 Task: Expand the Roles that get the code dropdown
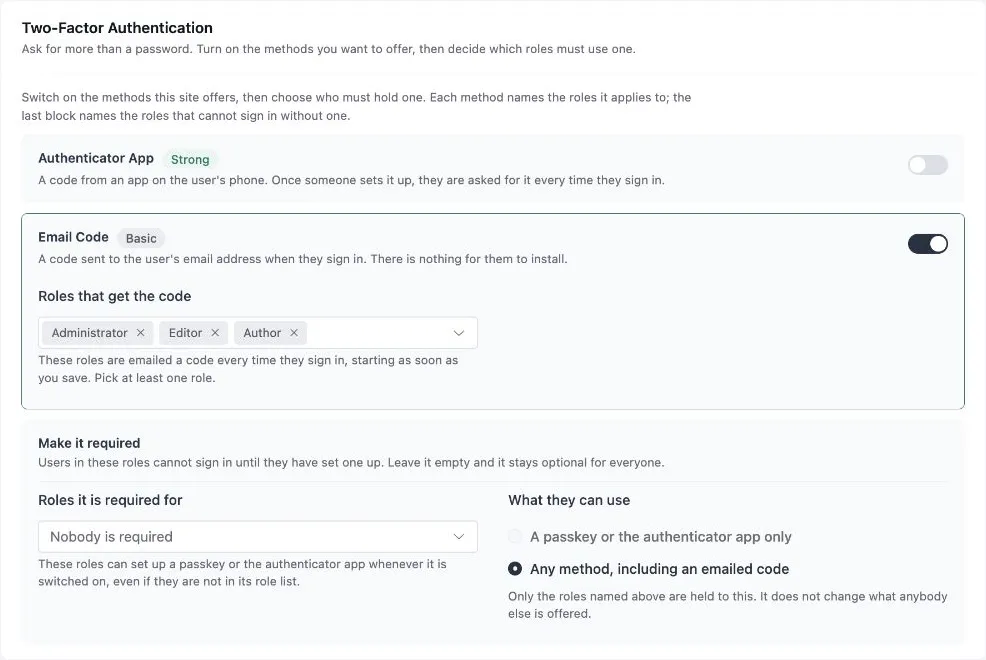[458, 333]
